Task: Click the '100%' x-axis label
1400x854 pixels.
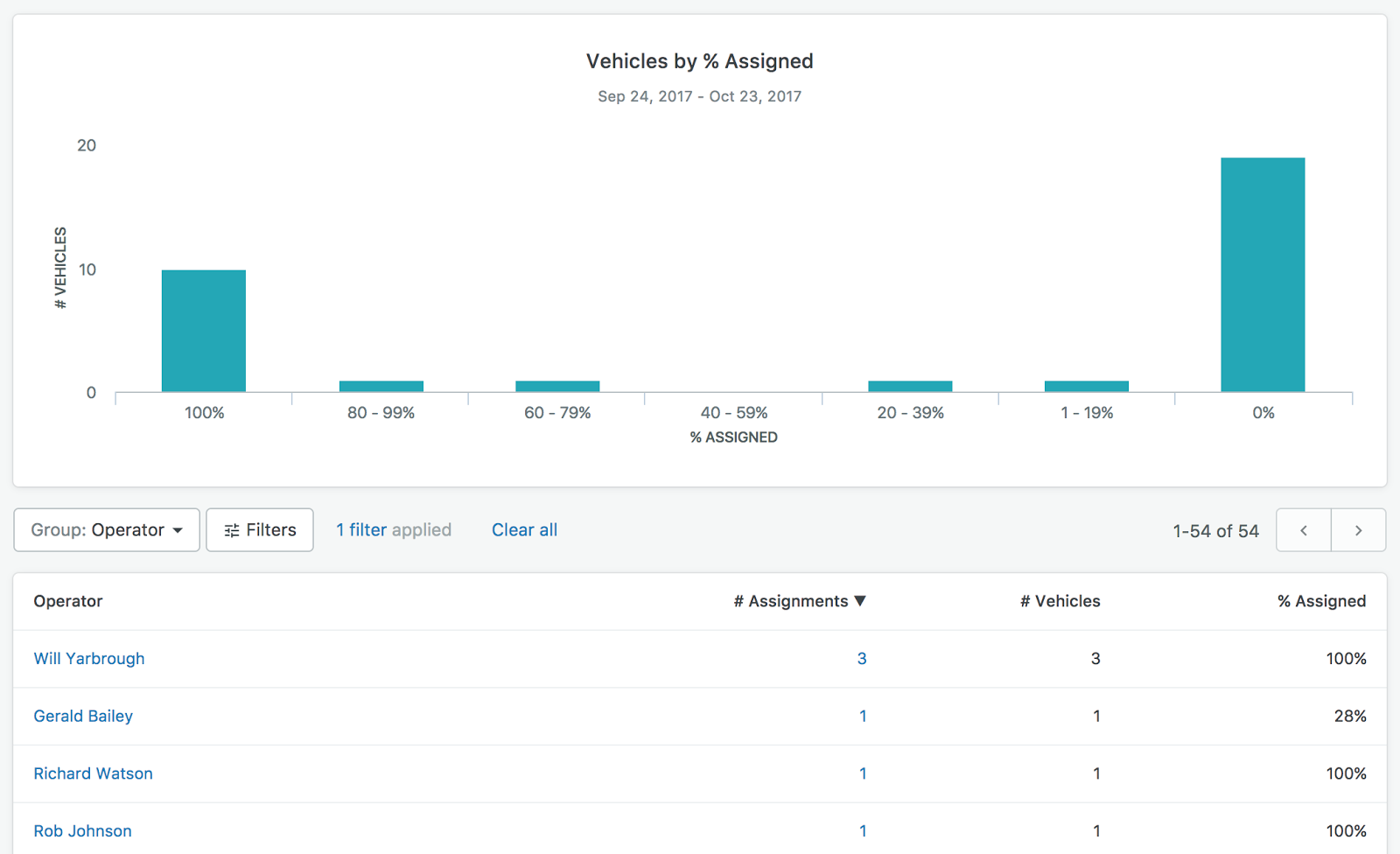Action: tap(204, 413)
